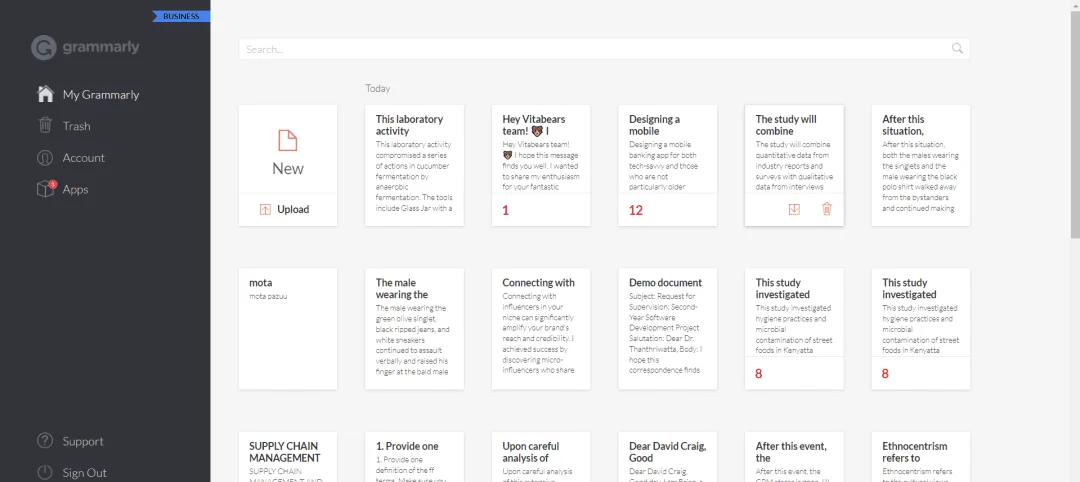Click the Grammarly logo icon
This screenshot has height=482, width=1080.
(x=44, y=48)
